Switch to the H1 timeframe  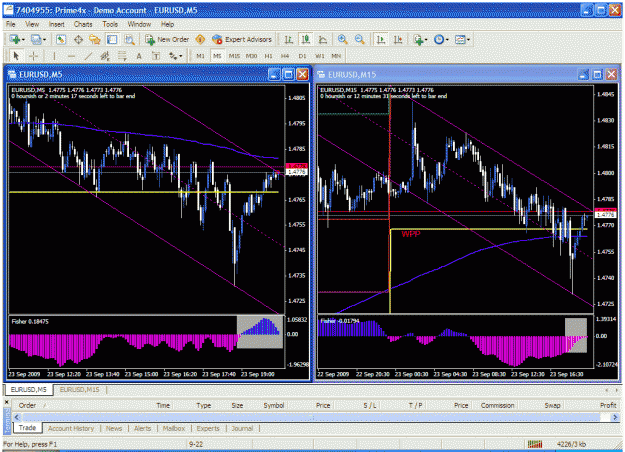click(269, 56)
